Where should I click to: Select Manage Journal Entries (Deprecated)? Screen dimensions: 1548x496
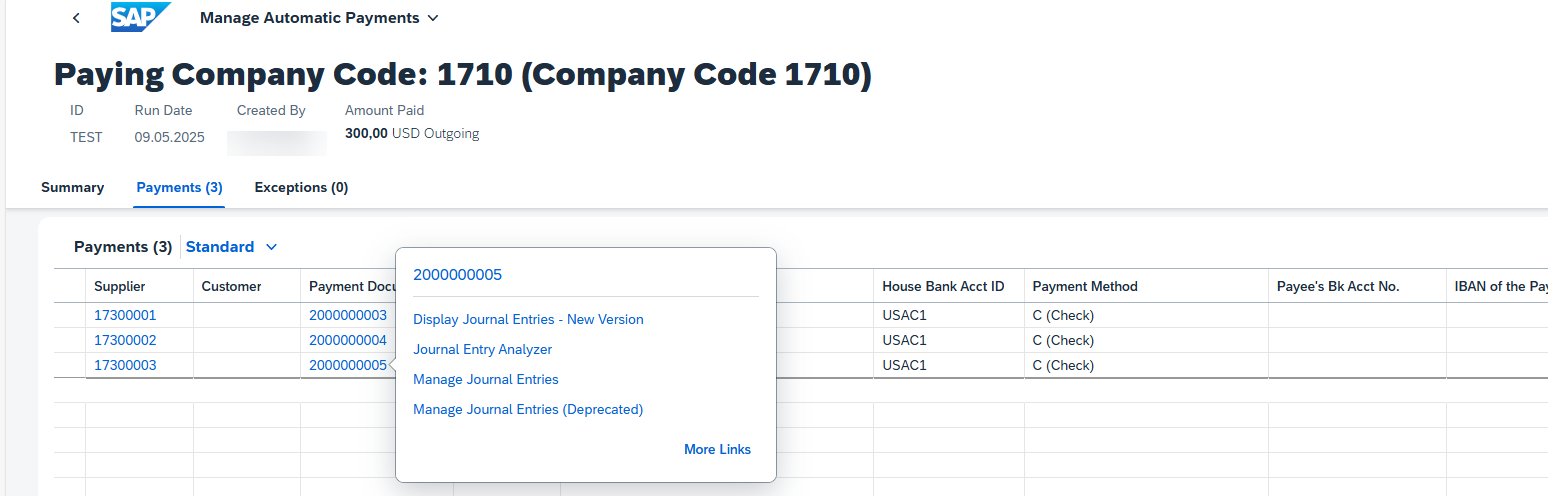coord(528,410)
